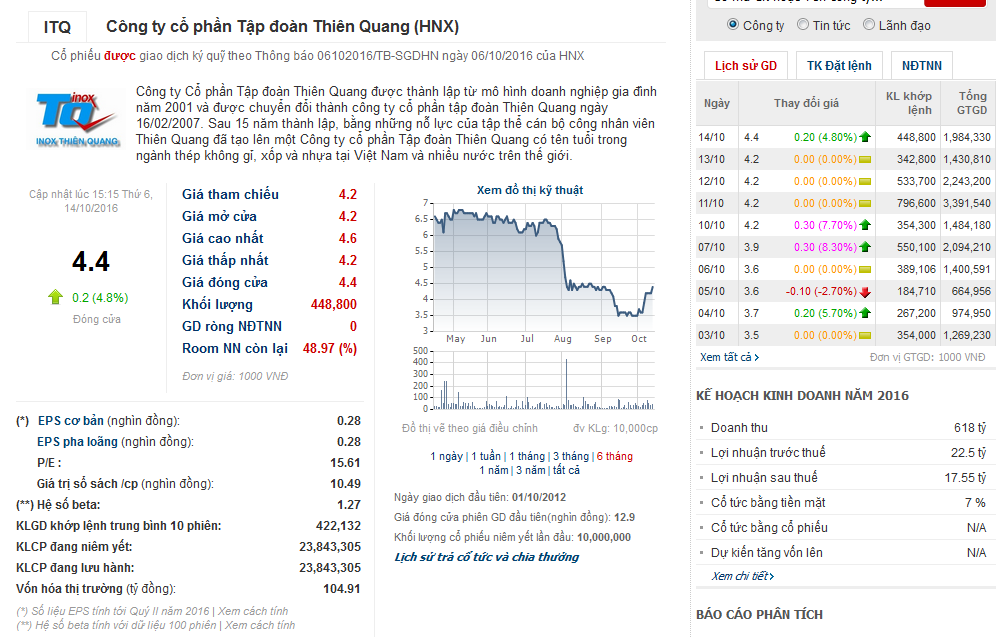Open Lịch sử trả cổ tức và chia thưởng

(x=486, y=557)
